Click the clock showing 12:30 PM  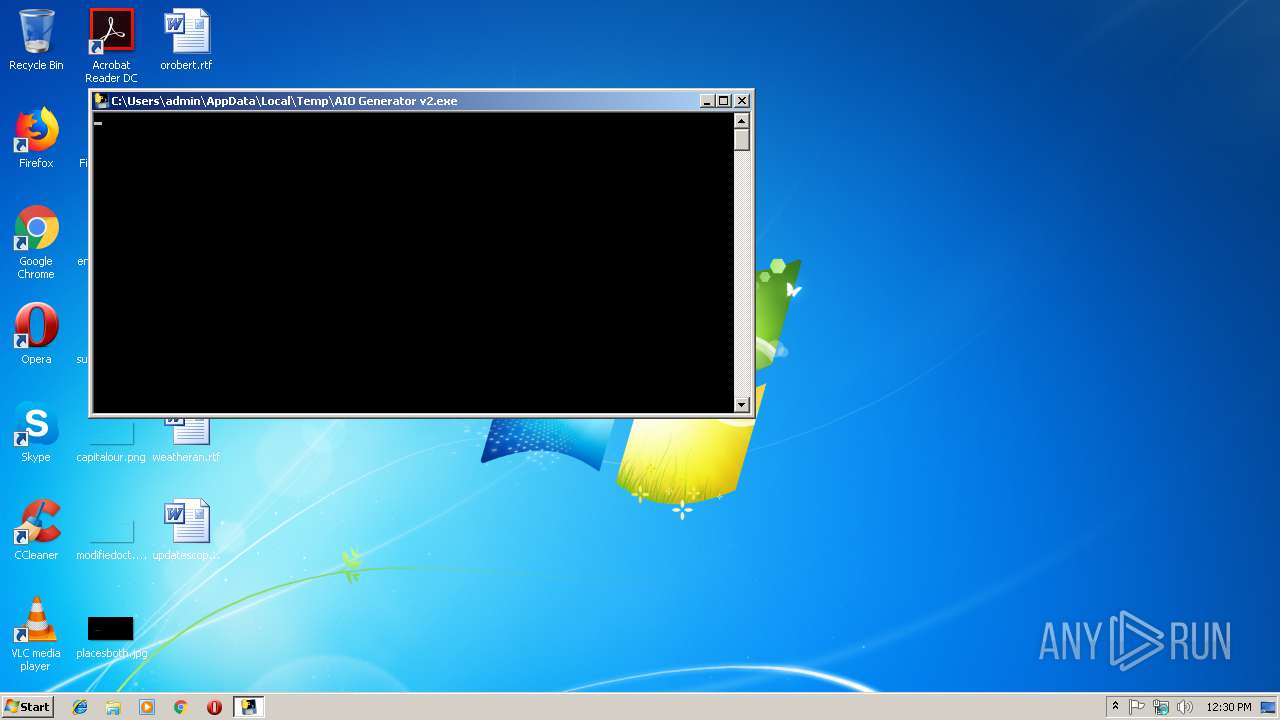pos(1229,707)
